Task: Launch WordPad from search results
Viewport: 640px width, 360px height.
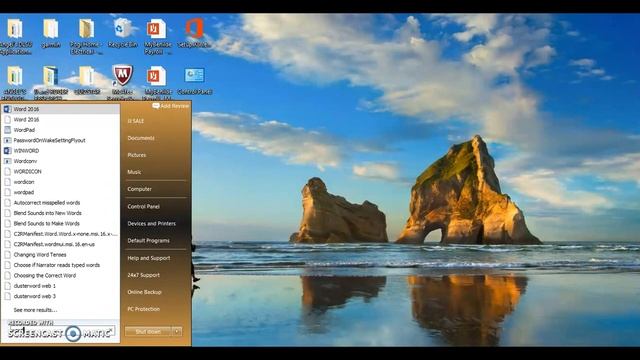Action: pos(60,130)
